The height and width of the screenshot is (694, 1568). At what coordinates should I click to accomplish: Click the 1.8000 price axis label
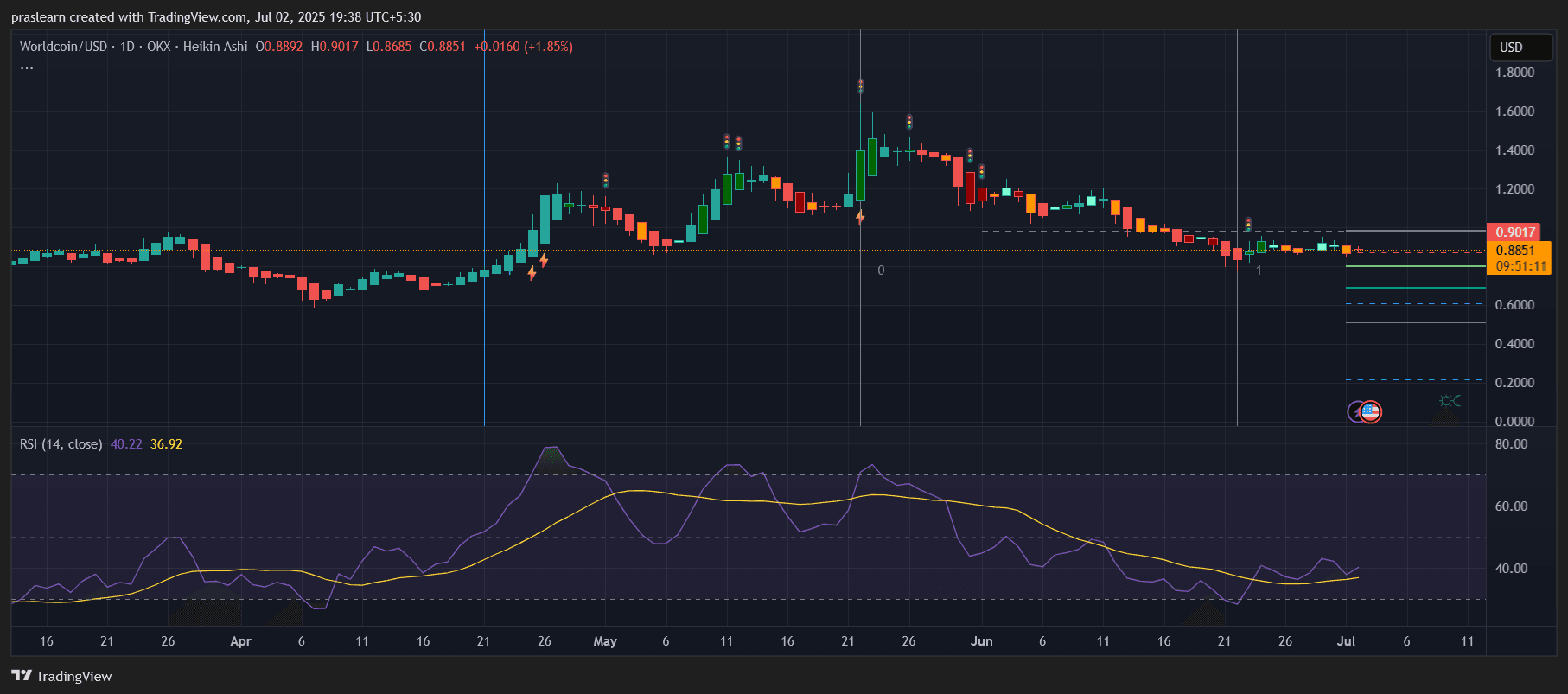point(1515,73)
